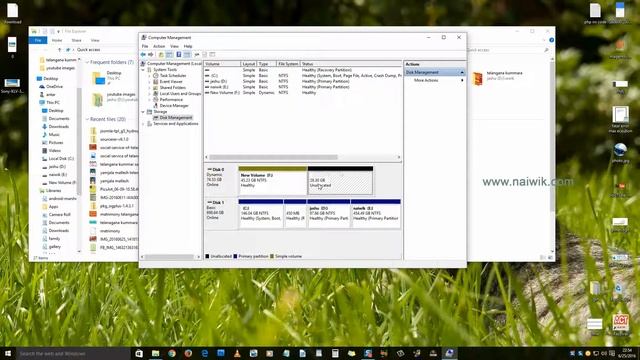Open the View menu in Computer Management
640x360 pixels.
tap(174, 47)
